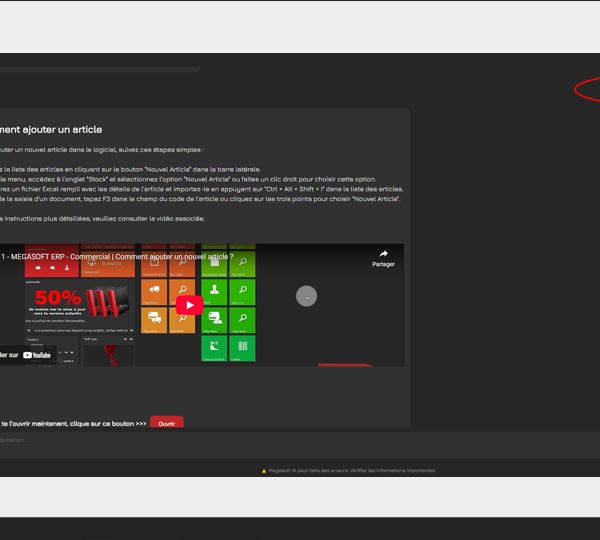The width and height of the screenshot is (600, 540).
Task: Click the line mentioning 'Ctrl + Alt + Shift + I'
Action: (x=202, y=189)
